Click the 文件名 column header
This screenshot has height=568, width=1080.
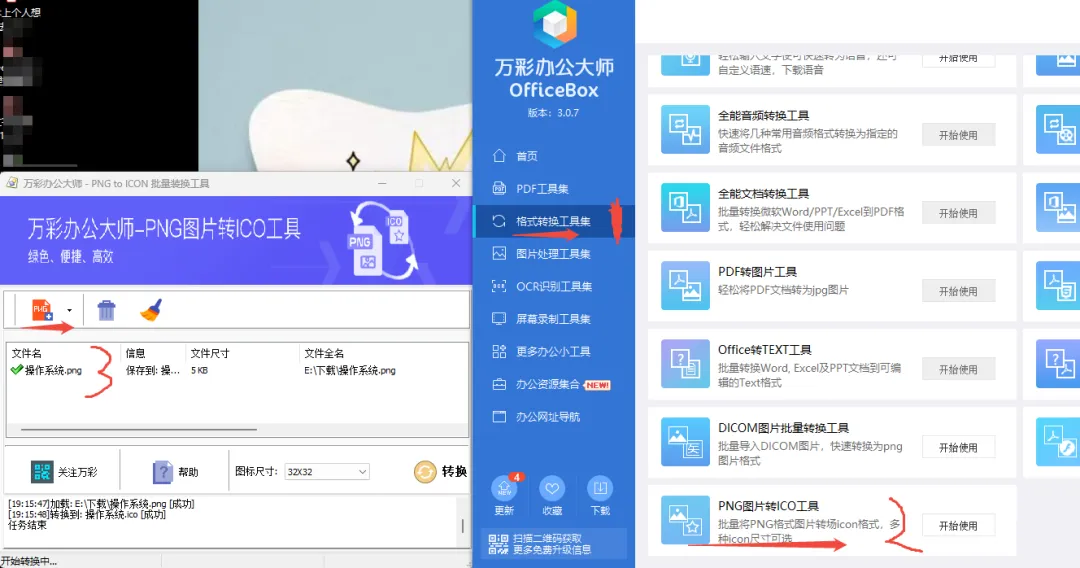coord(27,353)
